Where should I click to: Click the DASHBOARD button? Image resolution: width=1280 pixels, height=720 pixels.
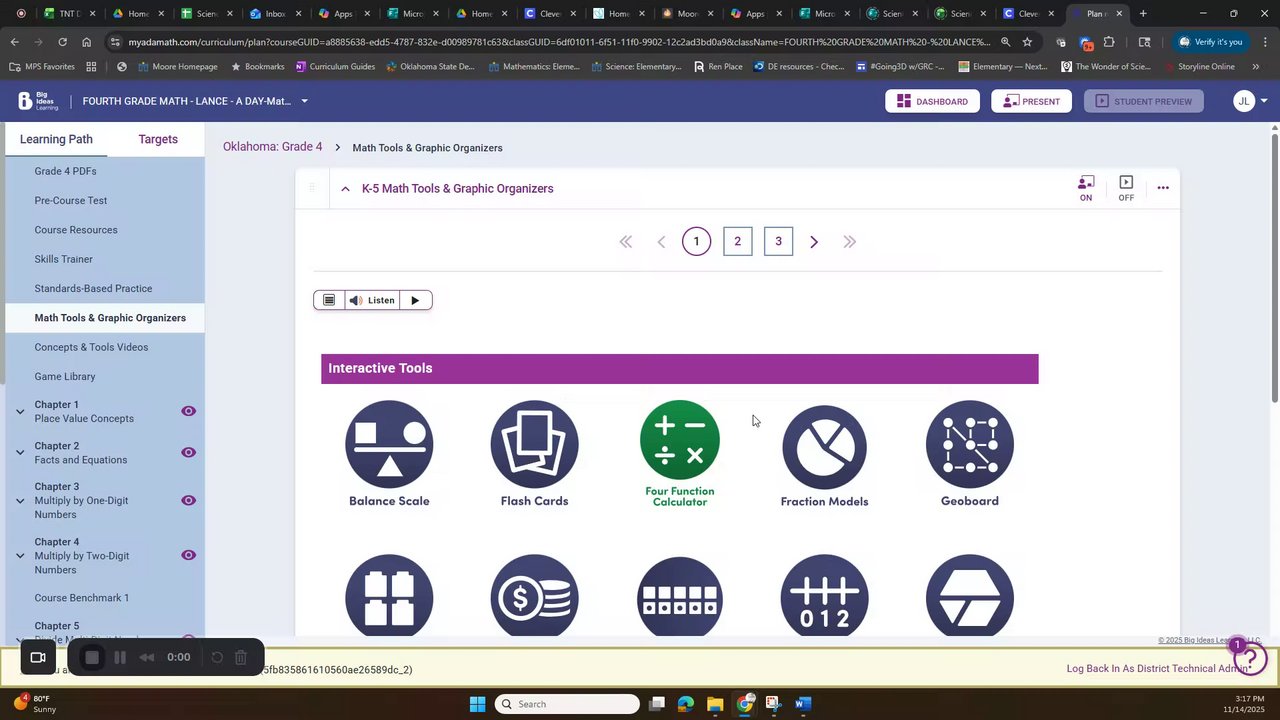tap(932, 101)
